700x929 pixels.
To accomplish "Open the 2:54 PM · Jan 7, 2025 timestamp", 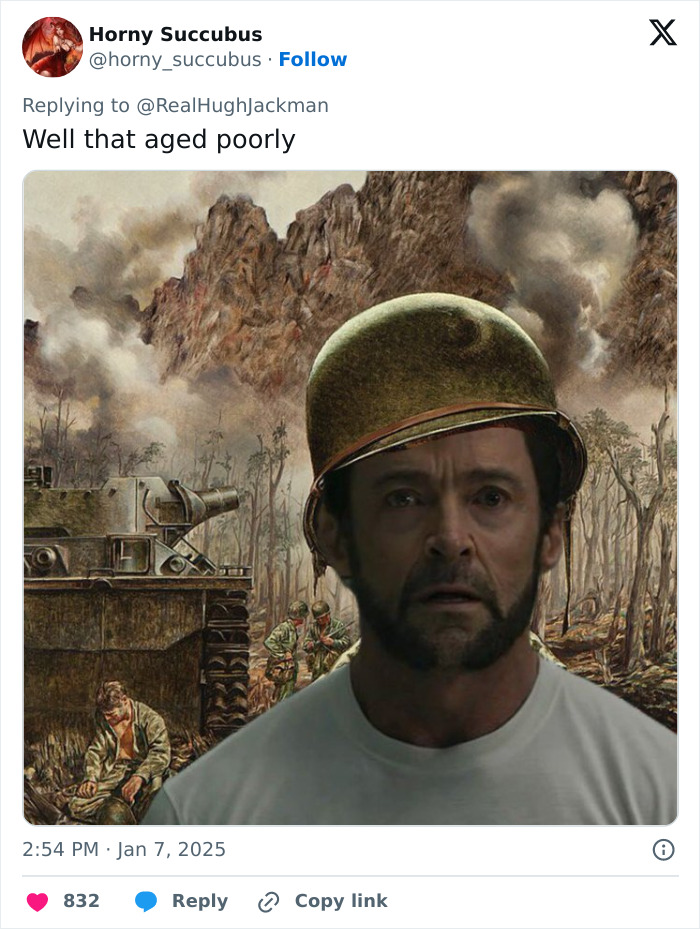I will pyautogui.click(x=124, y=850).
